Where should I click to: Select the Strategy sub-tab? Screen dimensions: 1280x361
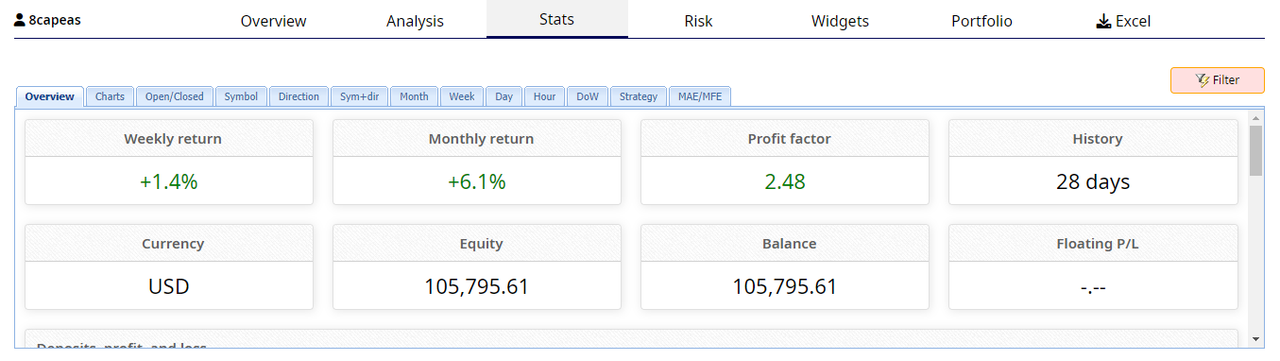point(638,97)
